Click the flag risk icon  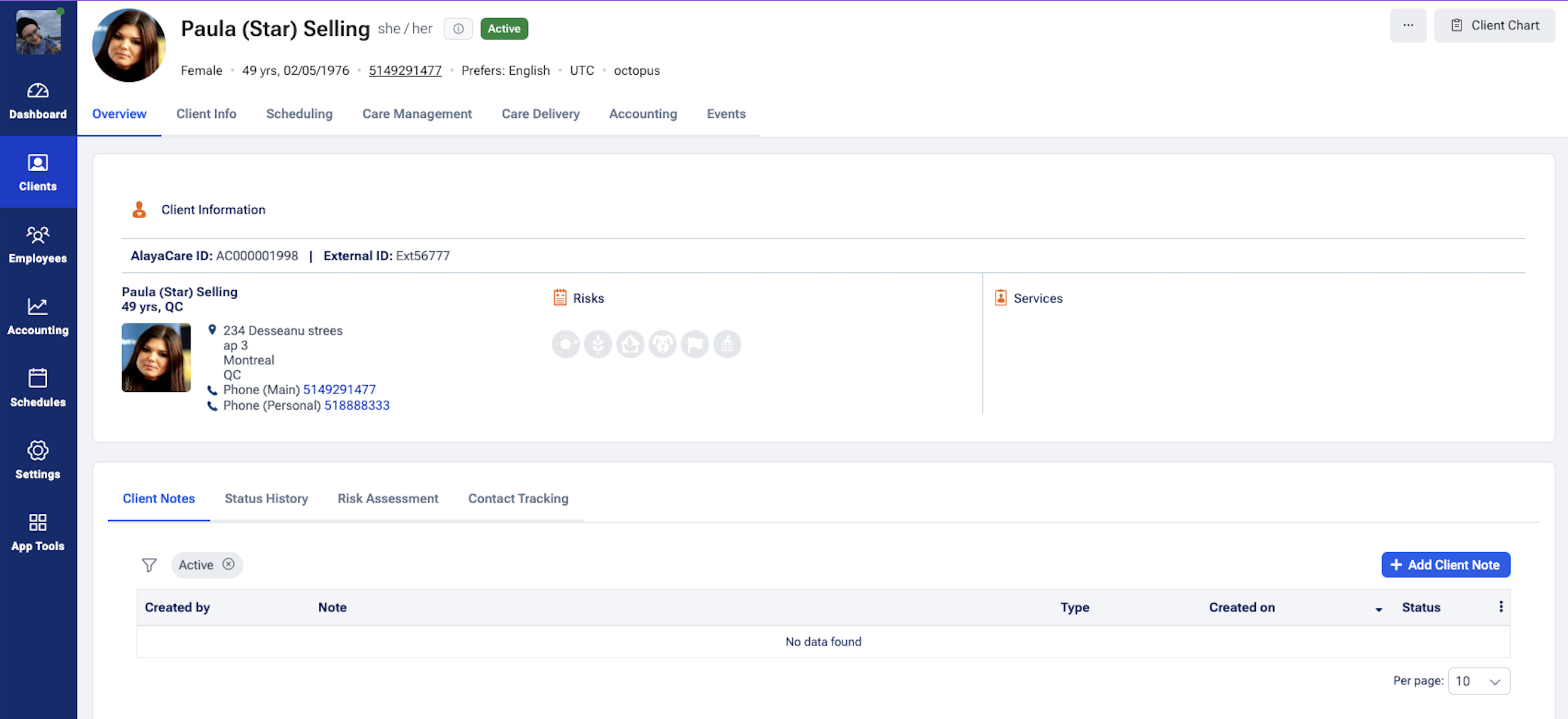pos(694,345)
